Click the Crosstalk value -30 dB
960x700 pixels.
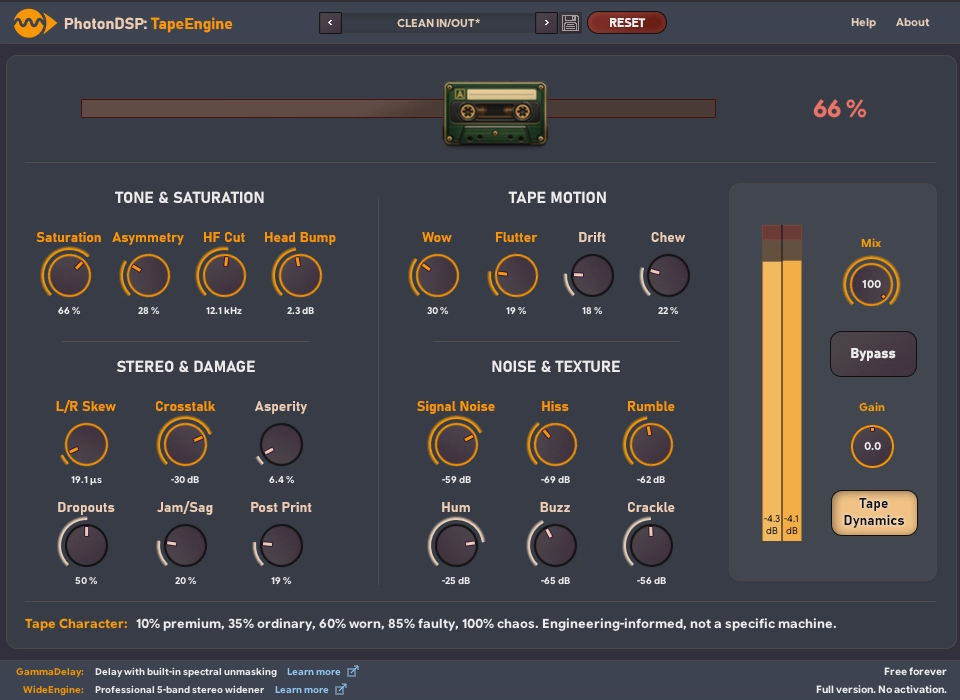(x=185, y=480)
